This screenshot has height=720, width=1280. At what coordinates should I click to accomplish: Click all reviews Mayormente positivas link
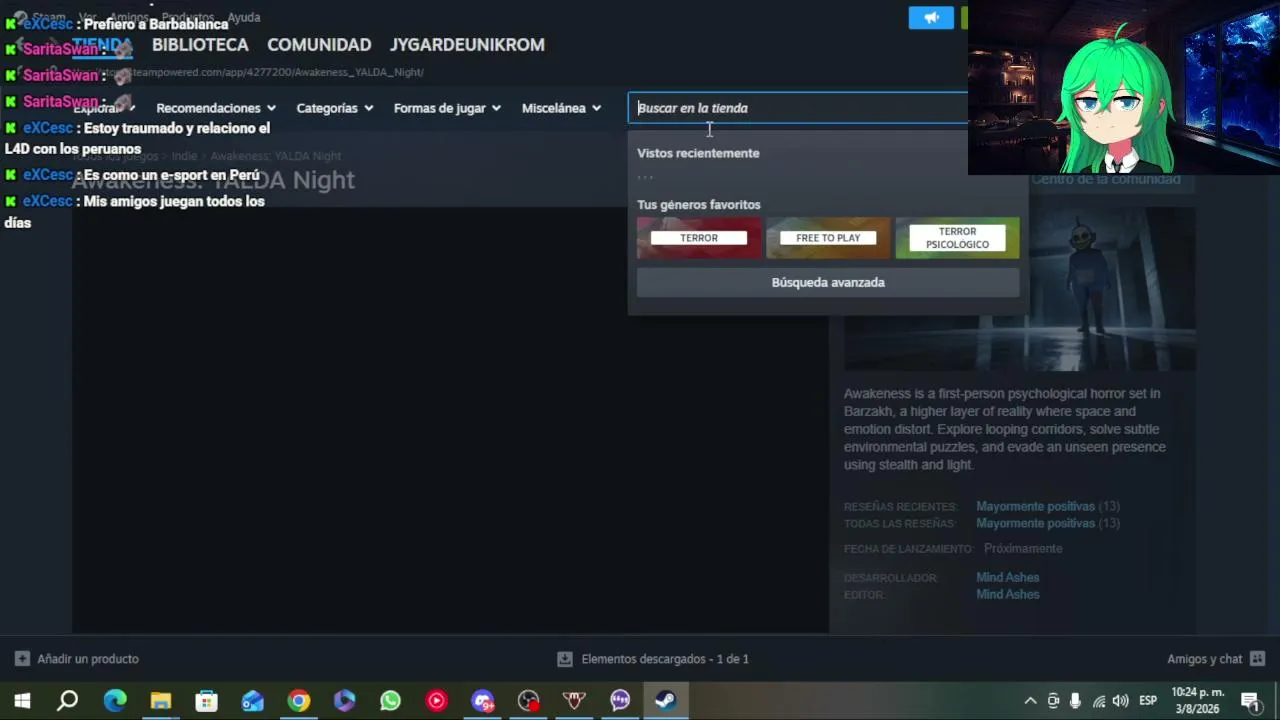1035,523
